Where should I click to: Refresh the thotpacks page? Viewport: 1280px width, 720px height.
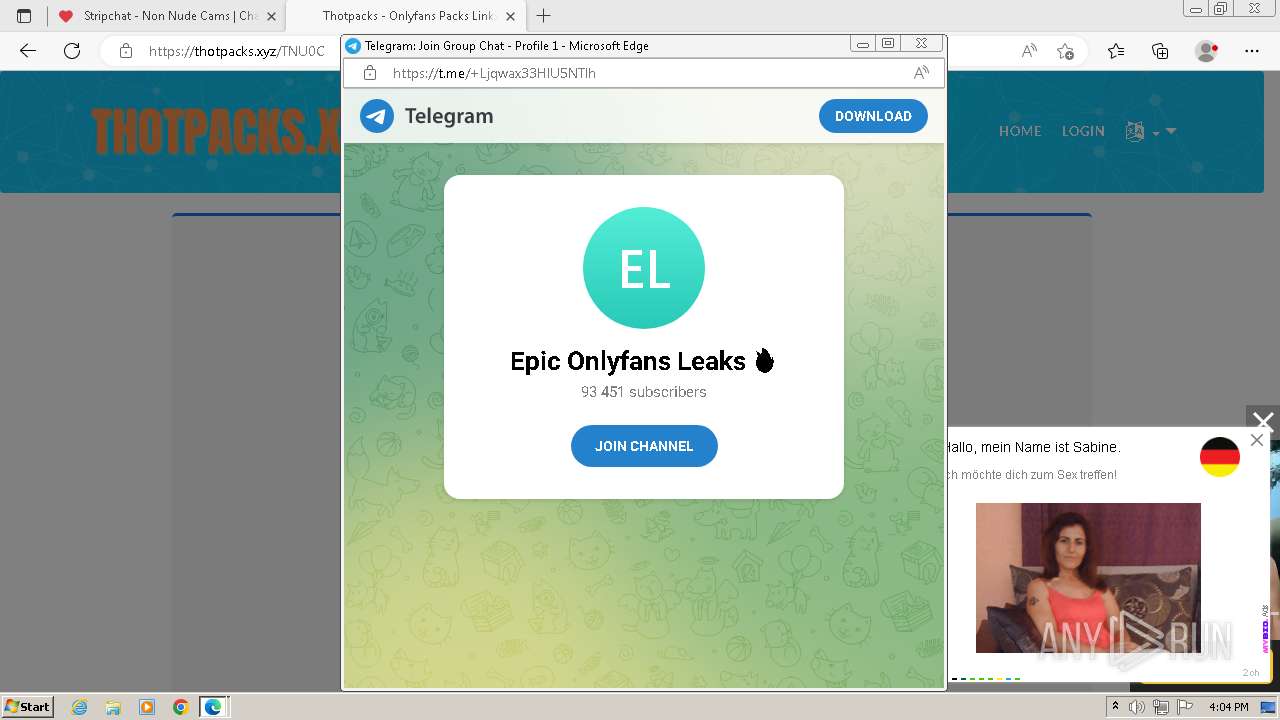72,51
